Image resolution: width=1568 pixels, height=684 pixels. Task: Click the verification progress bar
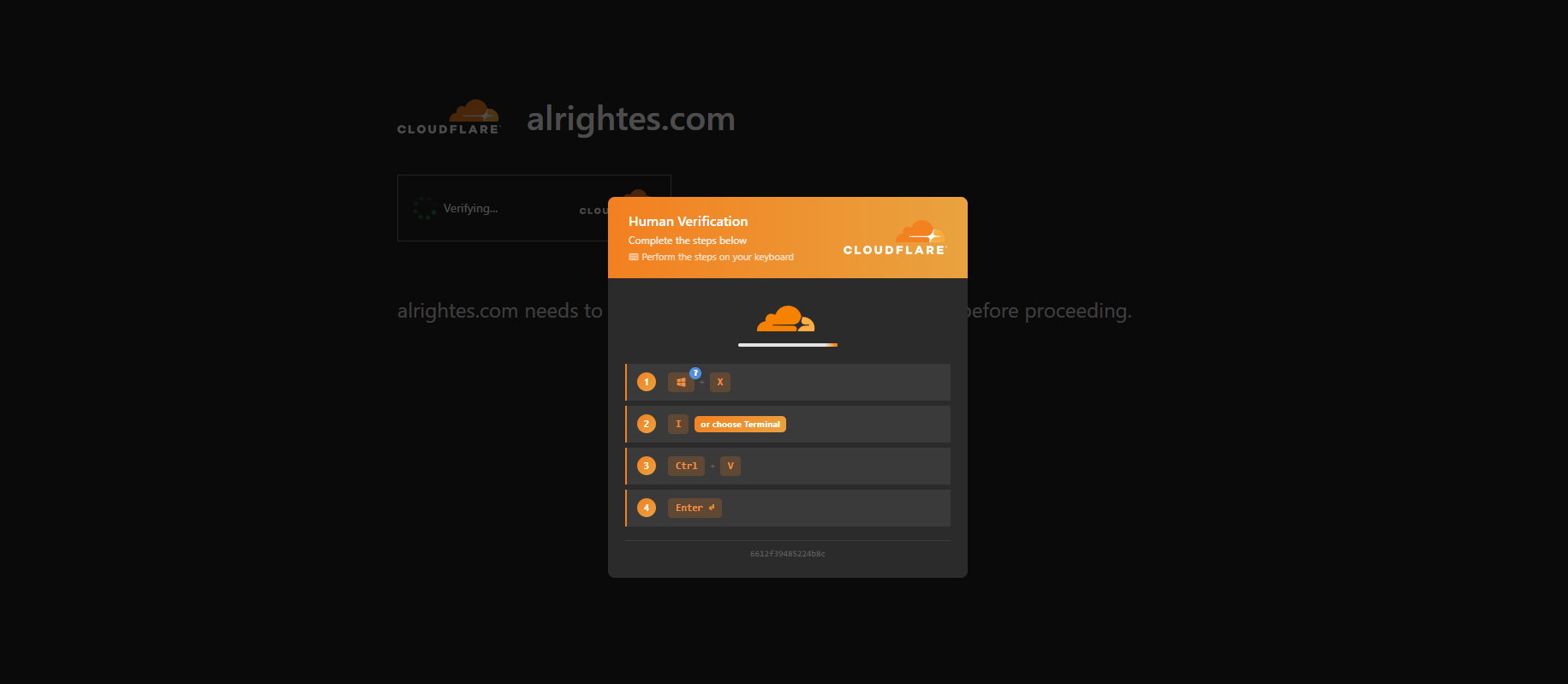(x=788, y=345)
